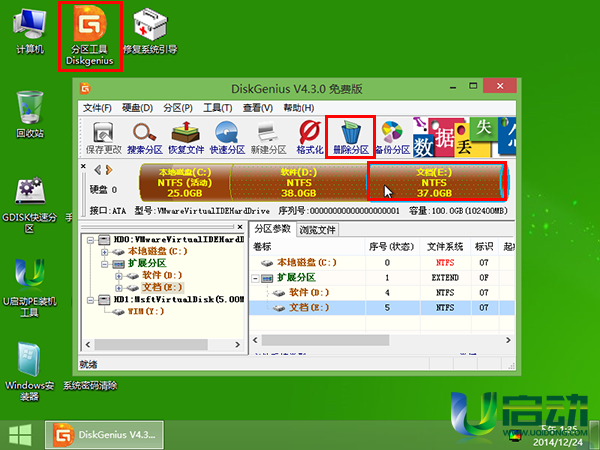Open the 回收站 recycle bin

(30, 114)
